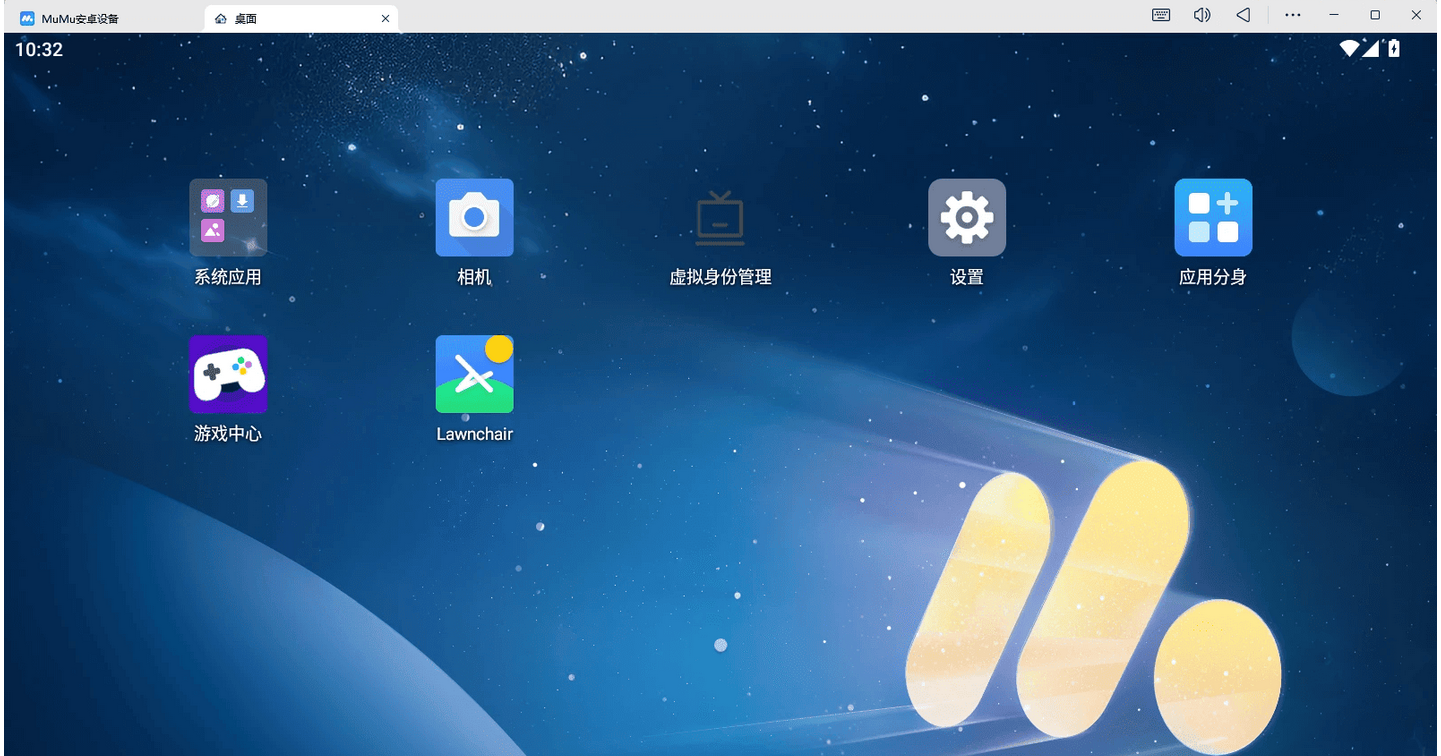Screen dimensions: 1441x756
Task: Click the back triangle icon in title bar
Action: 1243,15
